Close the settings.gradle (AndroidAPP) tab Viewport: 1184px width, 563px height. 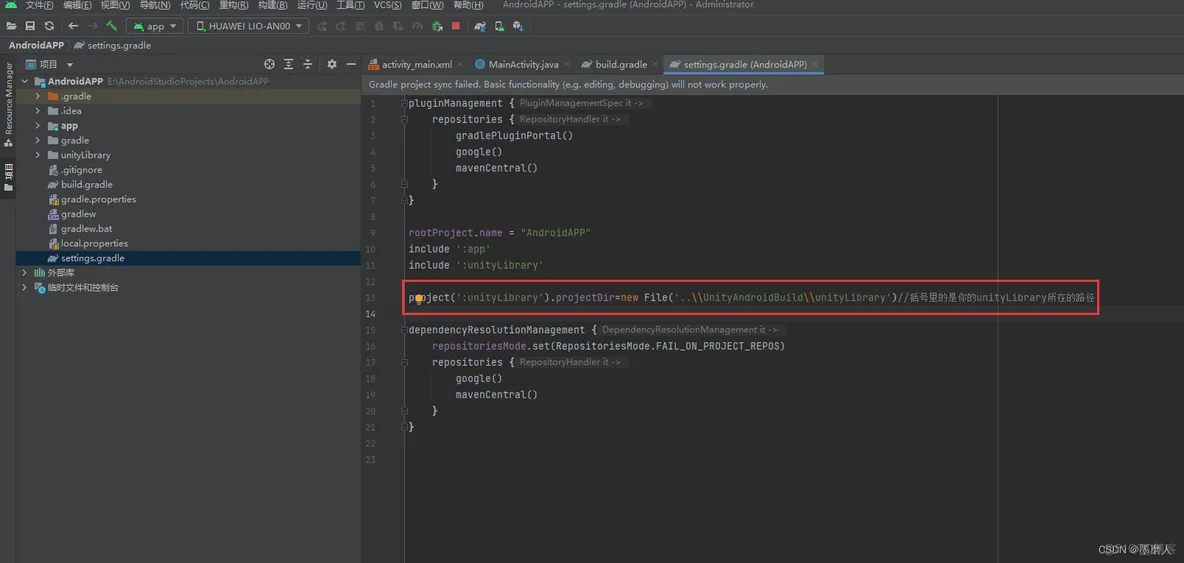815,65
